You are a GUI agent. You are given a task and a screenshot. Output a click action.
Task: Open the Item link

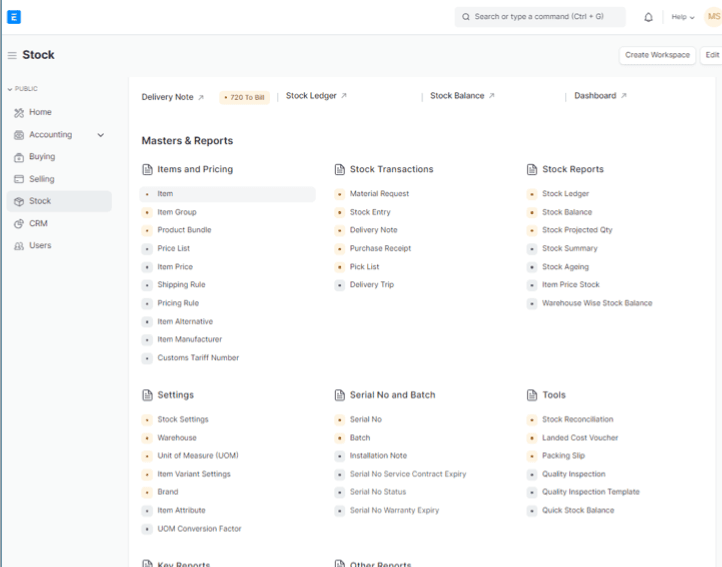pyautogui.click(x=165, y=194)
